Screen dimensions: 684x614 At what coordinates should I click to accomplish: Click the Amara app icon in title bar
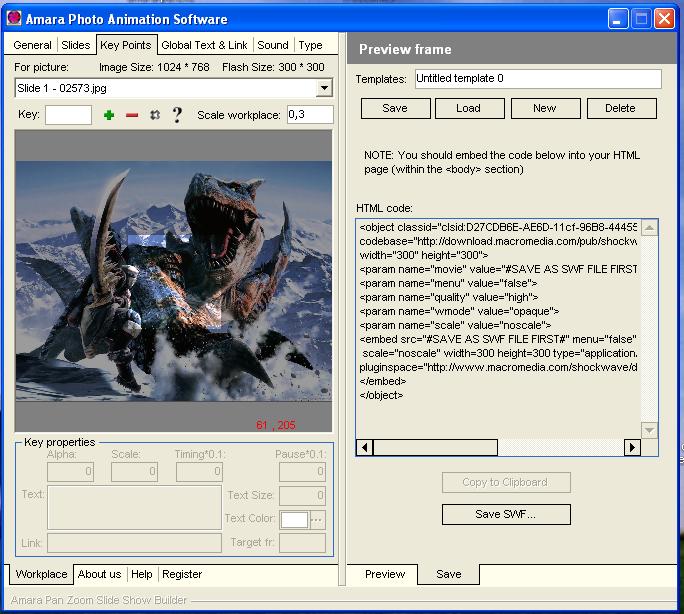click(x=14, y=18)
